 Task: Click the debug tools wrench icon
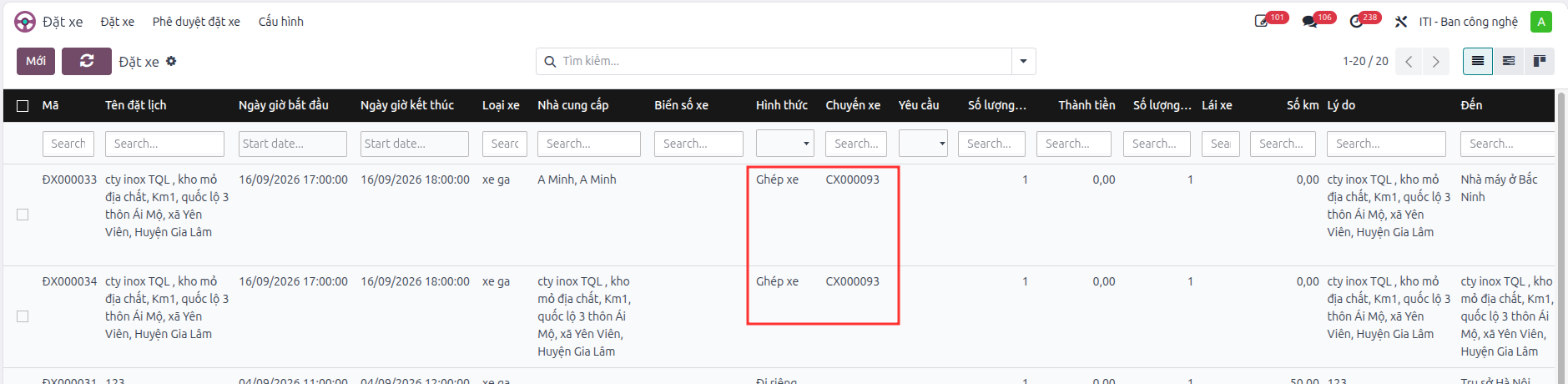pyautogui.click(x=1401, y=22)
